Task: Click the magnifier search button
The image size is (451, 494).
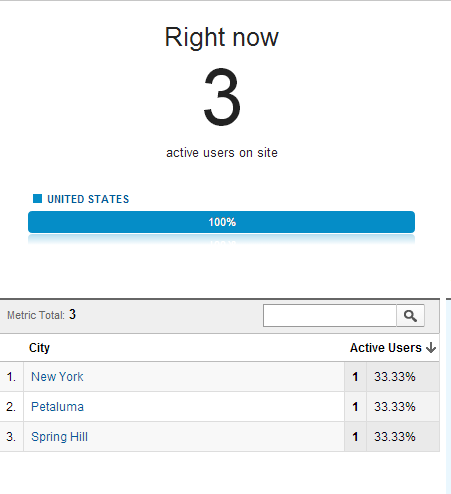Action: (x=410, y=315)
